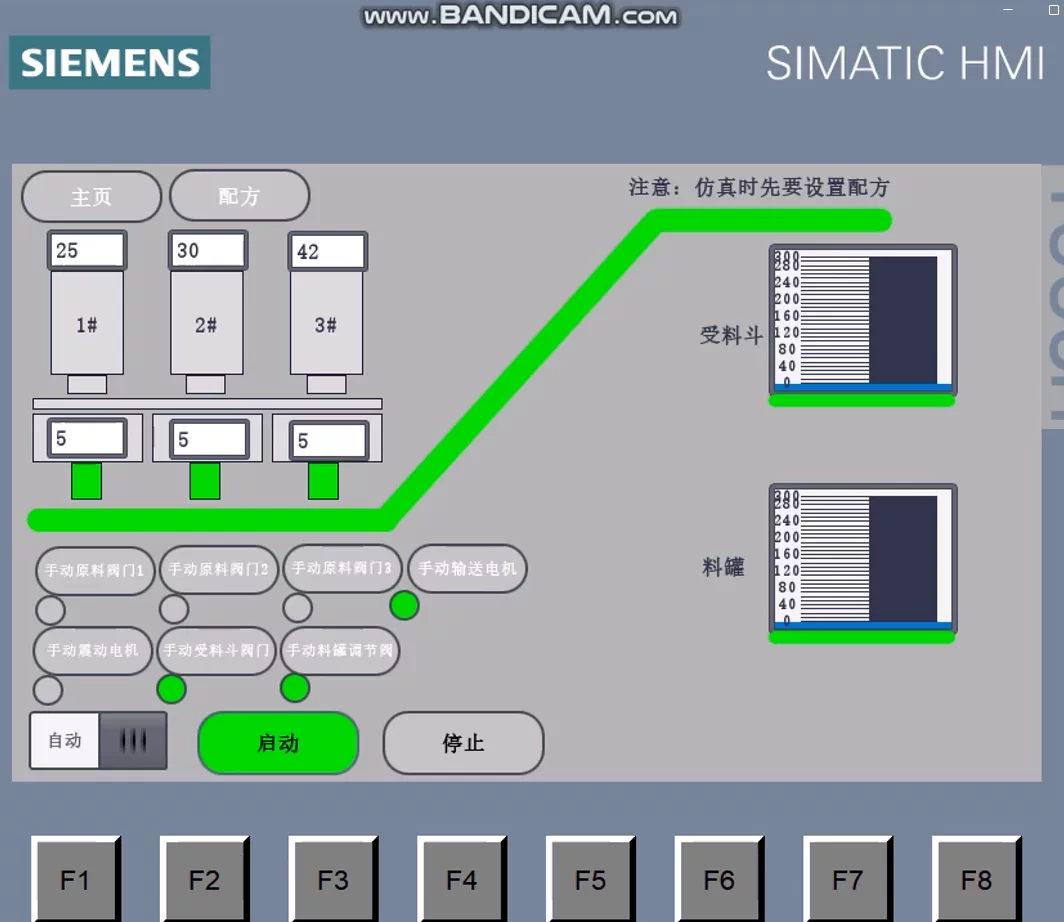
Task: Open the 配方 recipe screen
Action: (240, 196)
